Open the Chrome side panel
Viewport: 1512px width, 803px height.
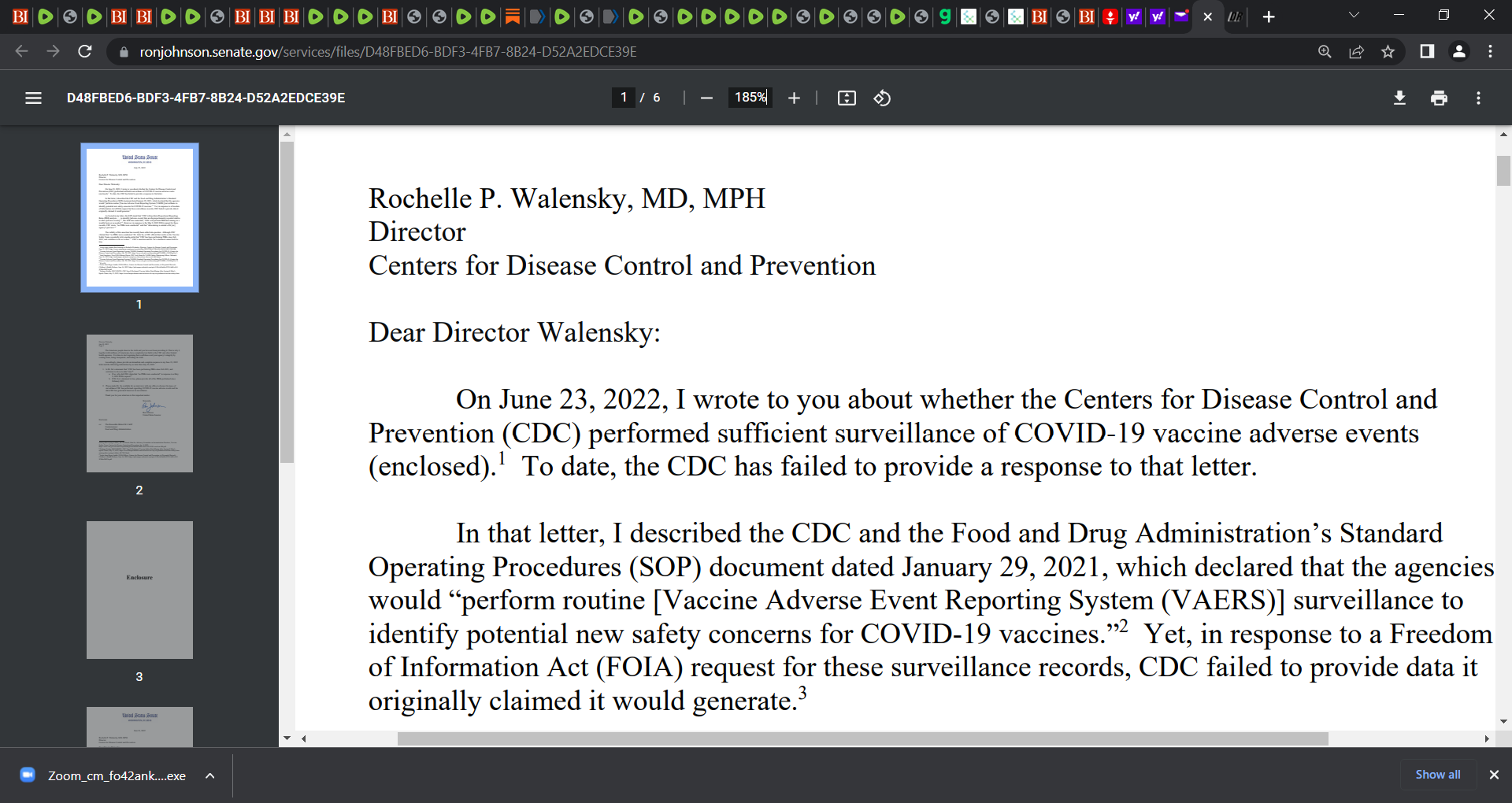tap(1426, 51)
